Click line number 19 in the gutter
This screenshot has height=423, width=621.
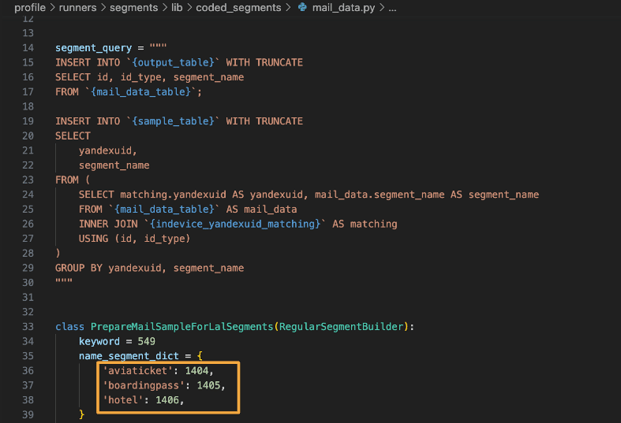[28, 121]
